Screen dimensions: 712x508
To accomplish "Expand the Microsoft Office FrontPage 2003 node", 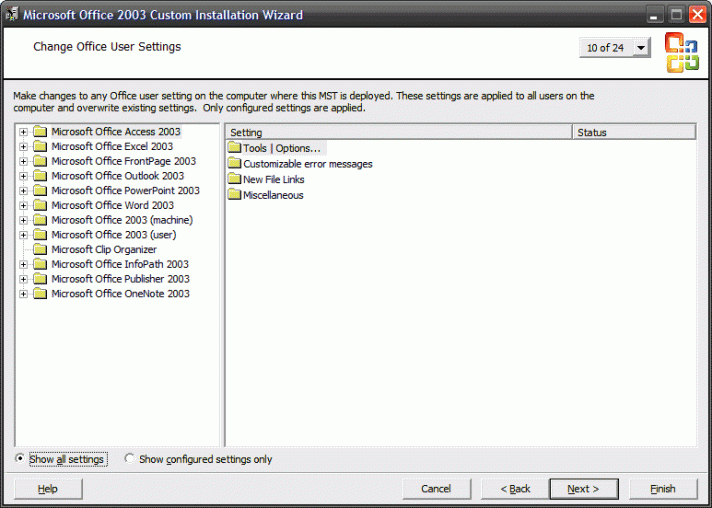I will pos(23,162).
